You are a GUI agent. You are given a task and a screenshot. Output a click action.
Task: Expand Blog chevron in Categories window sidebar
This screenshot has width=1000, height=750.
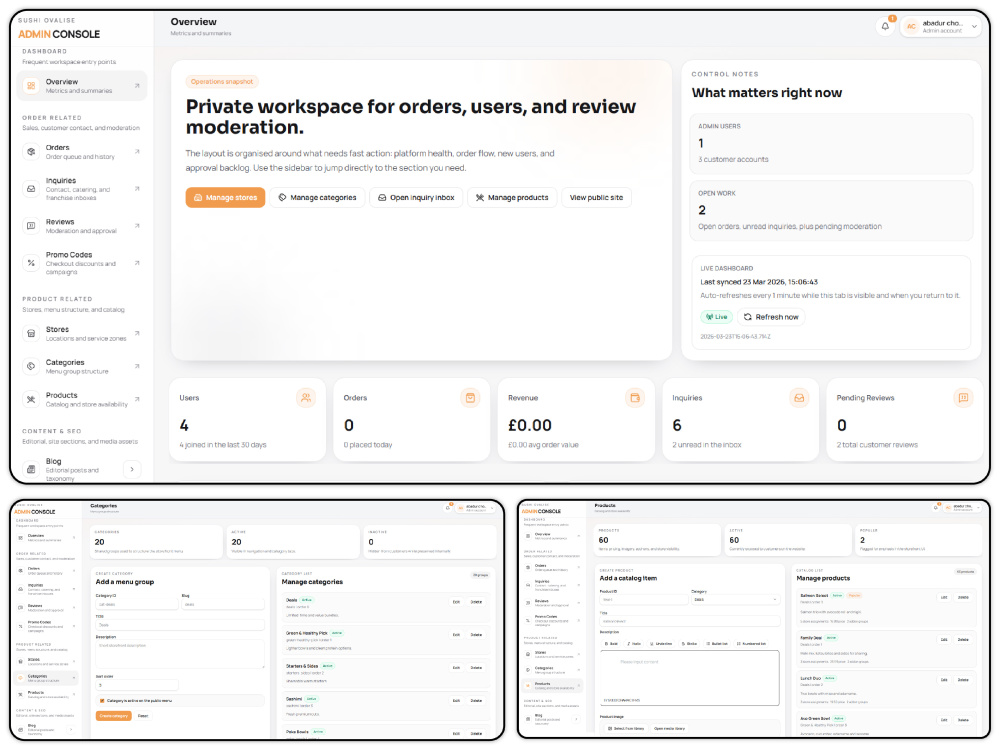(x=71, y=730)
